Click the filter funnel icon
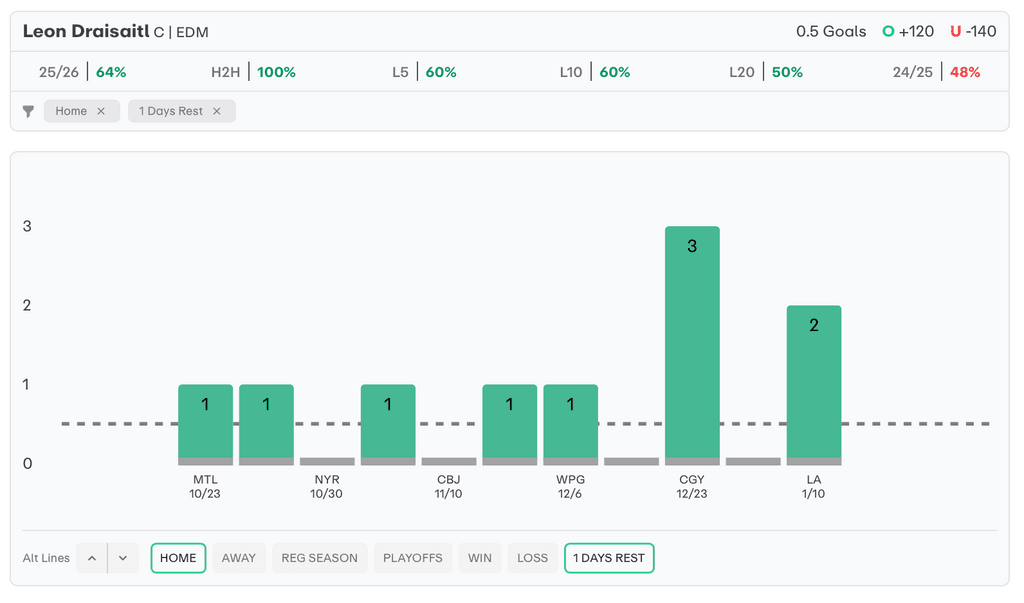1024x603 pixels. (28, 111)
